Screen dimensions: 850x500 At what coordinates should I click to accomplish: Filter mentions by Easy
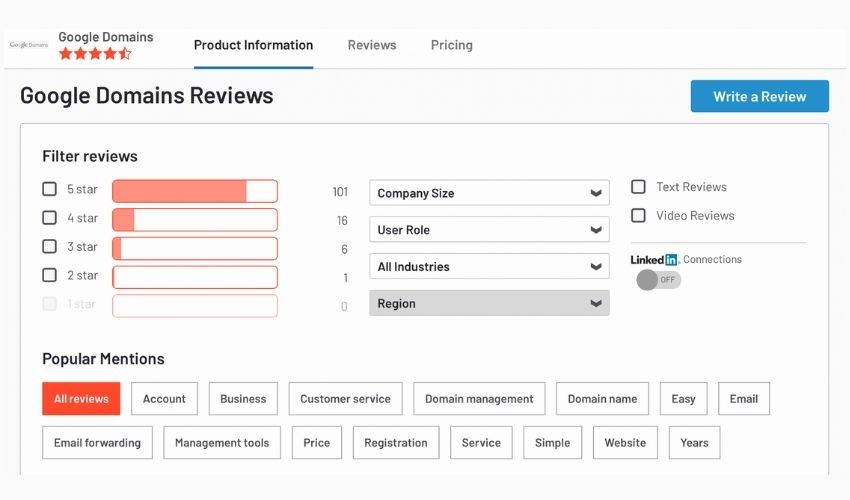pyautogui.click(x=683, y=399)
